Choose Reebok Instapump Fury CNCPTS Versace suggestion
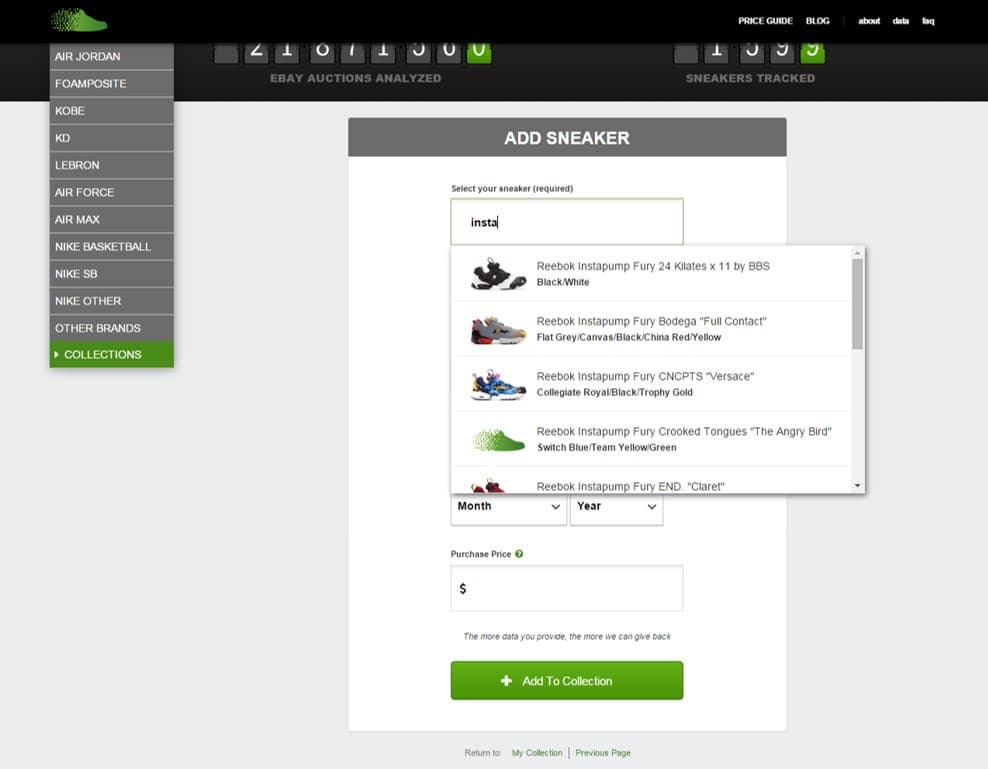The height and width of the screenshot is (769, 988). point(652,384)
